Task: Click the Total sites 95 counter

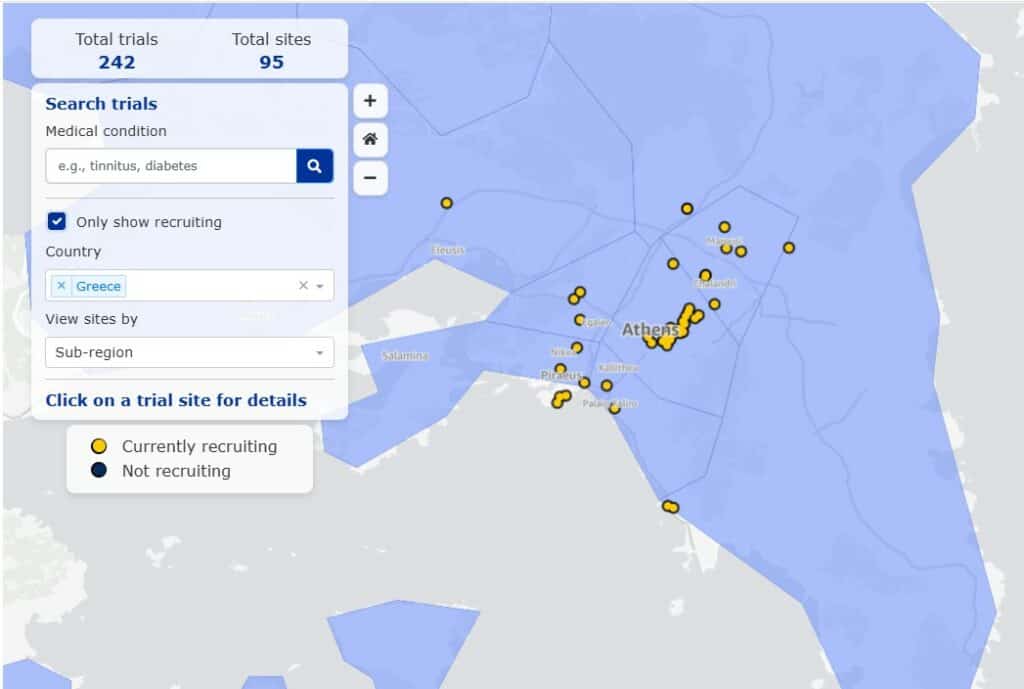Action: coord(271,51)
